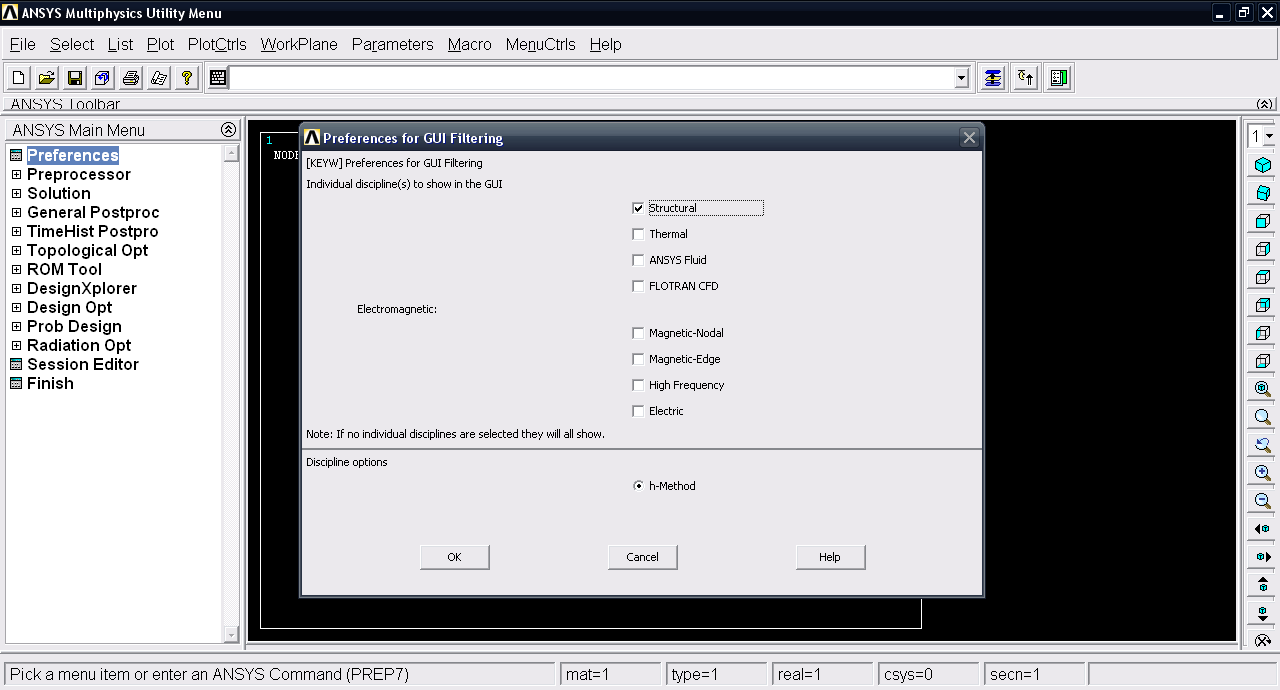Click Cancel in the Preferences dialog
Screen dimensions: 1280x690
643,557
